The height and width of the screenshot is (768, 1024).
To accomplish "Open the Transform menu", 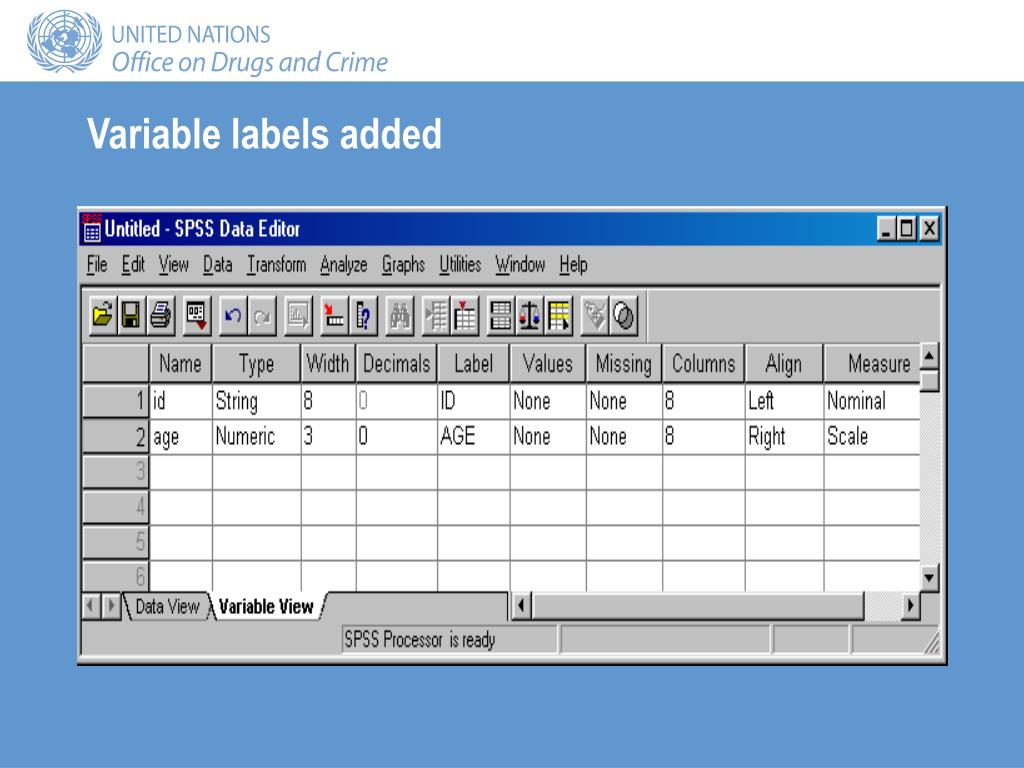I will coord(276,264).
